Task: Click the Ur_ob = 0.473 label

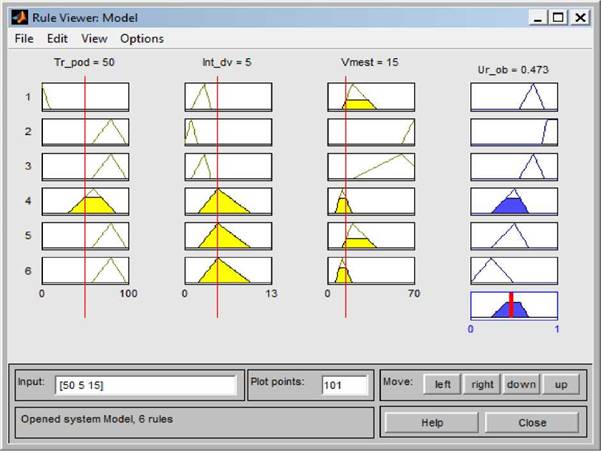Action: pos(513,70)
